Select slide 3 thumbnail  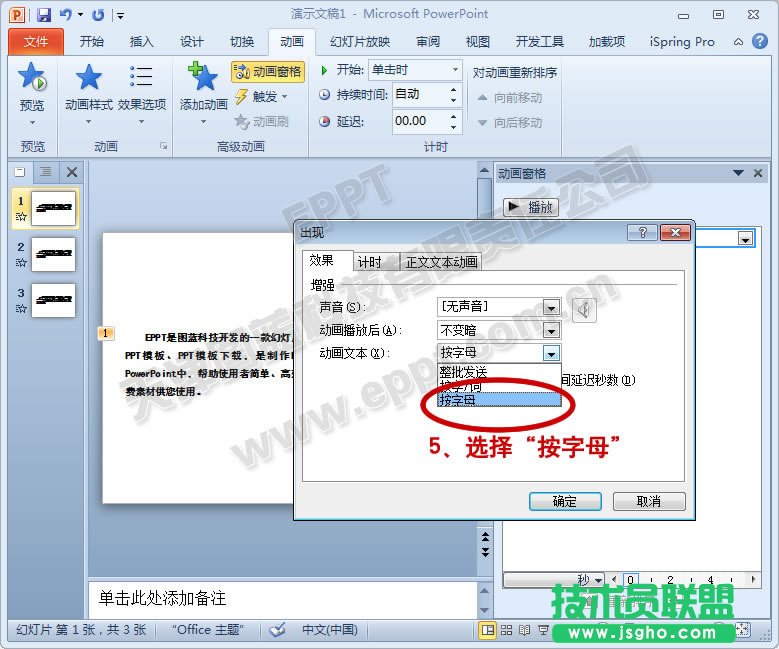pos(54,300)
